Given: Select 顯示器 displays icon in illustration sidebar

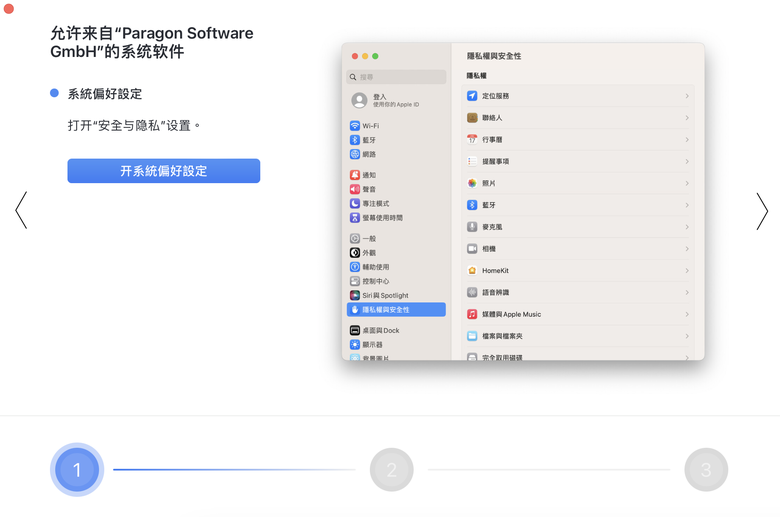Looking at the screenshot, I should [355, 344].
